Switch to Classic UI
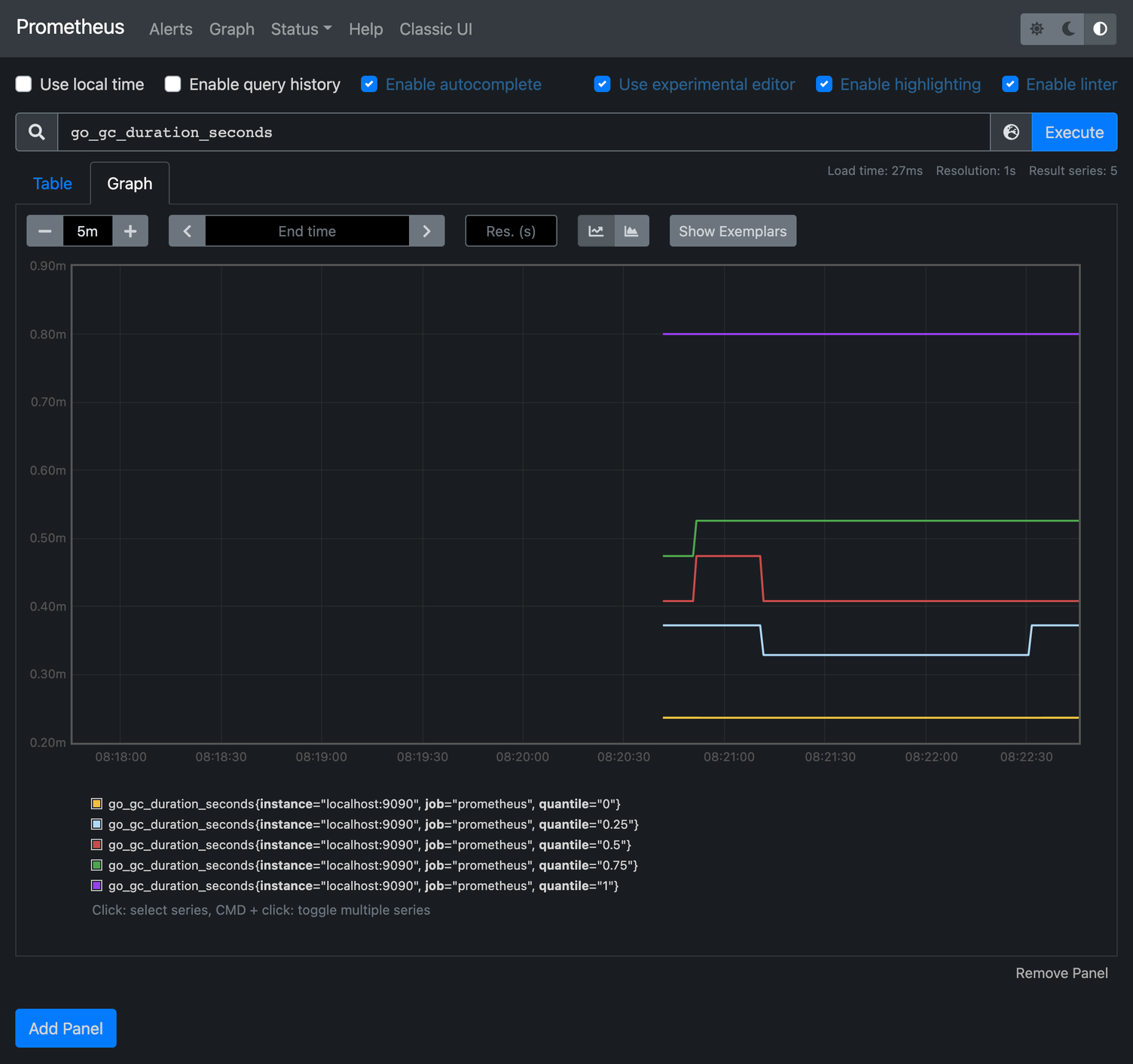The height and width of the screenshot is (1064, 1133). point(436,29)
